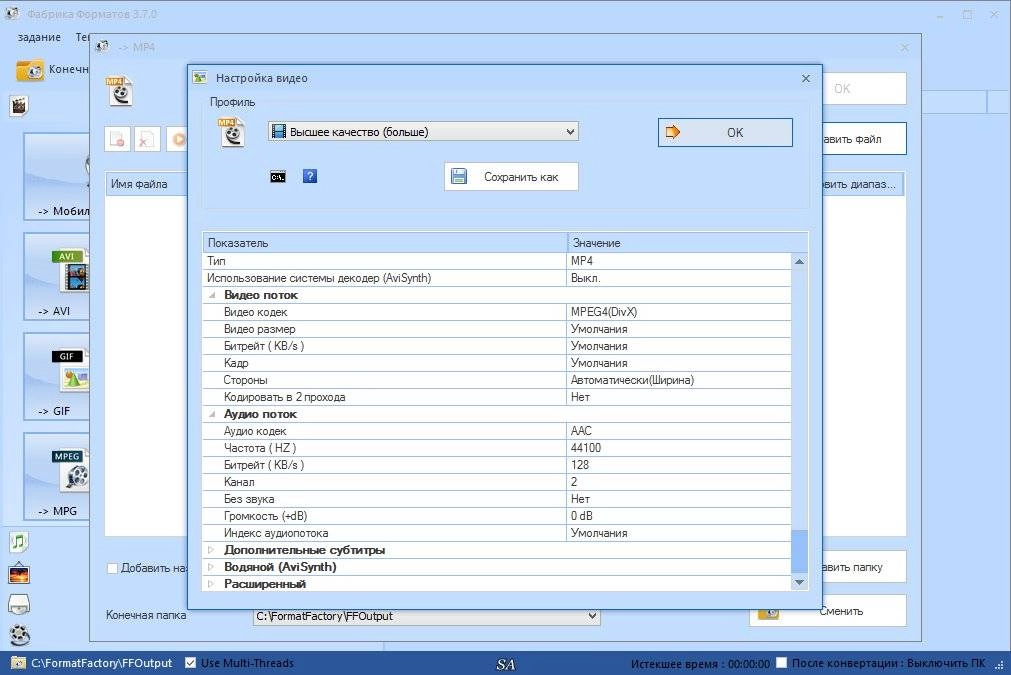Expand the Дополнительные субтитры section
Screen dimensions: 1011x675
pyautogui.click(x=211, y=550)
